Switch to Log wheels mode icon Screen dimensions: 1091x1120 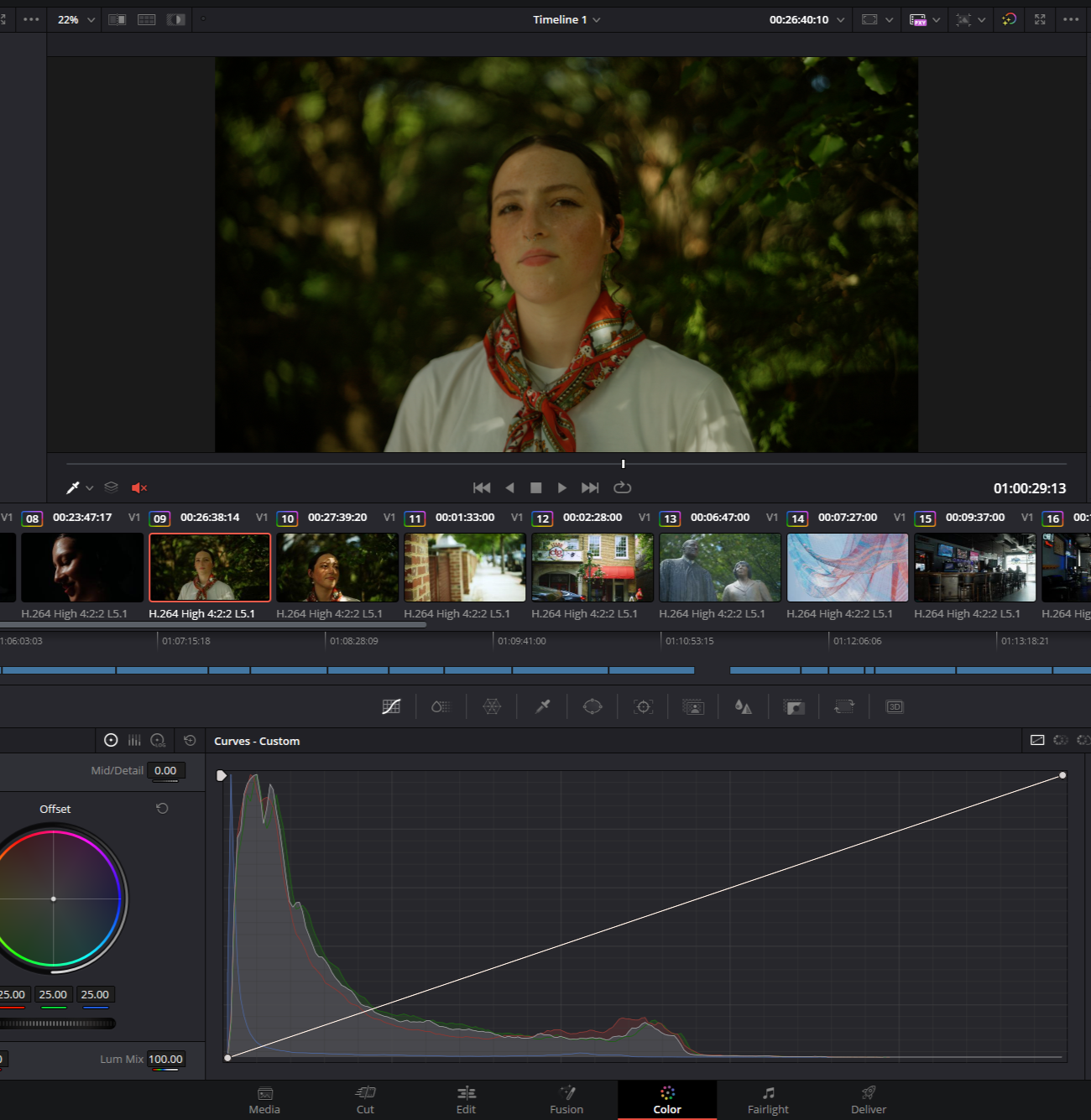click(158, 740)
